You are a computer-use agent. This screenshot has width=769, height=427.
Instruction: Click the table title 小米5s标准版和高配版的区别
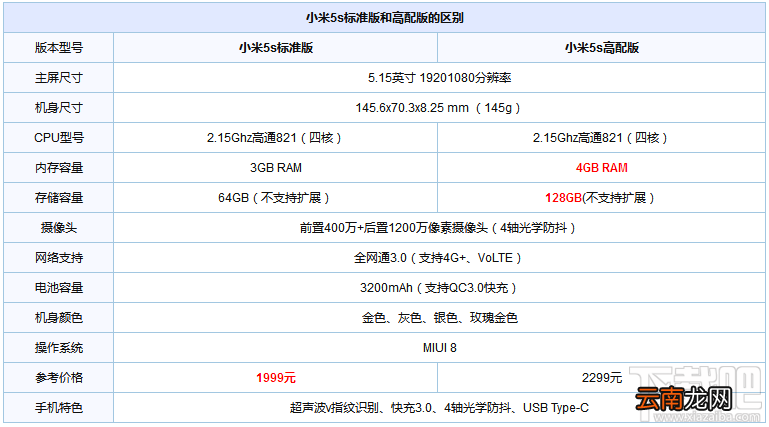(x=384, y=18)
